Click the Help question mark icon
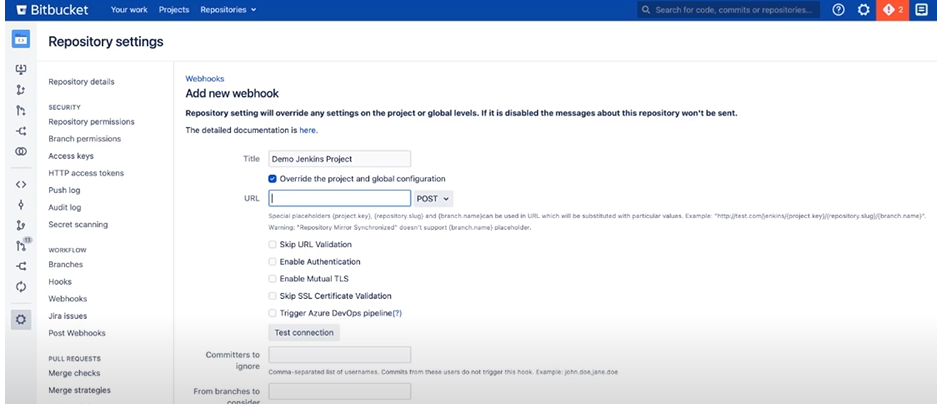This screenshot has width=937, height=404. point(838,10)
